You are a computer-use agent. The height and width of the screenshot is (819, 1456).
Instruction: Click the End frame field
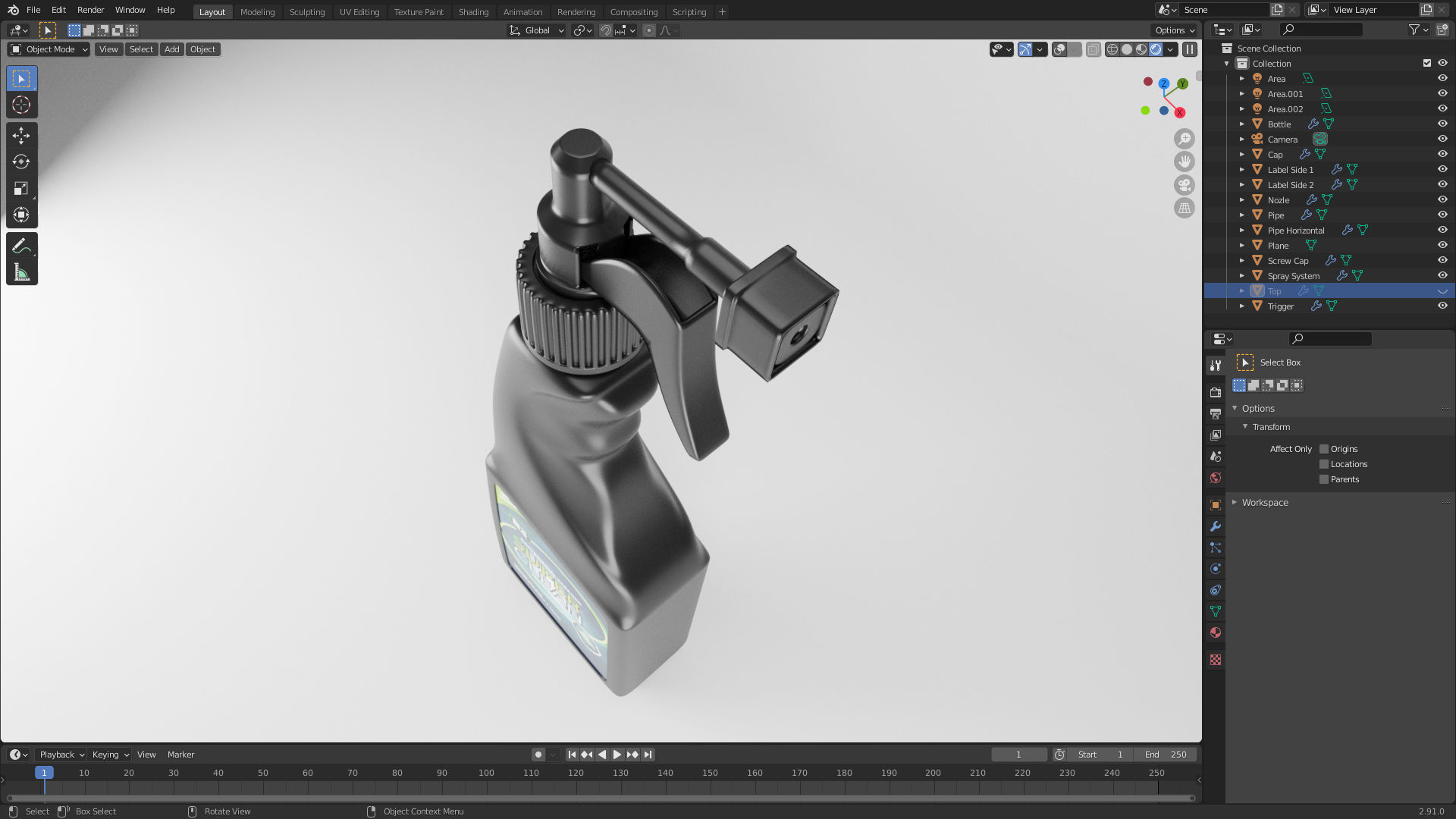click(1166, 755)
